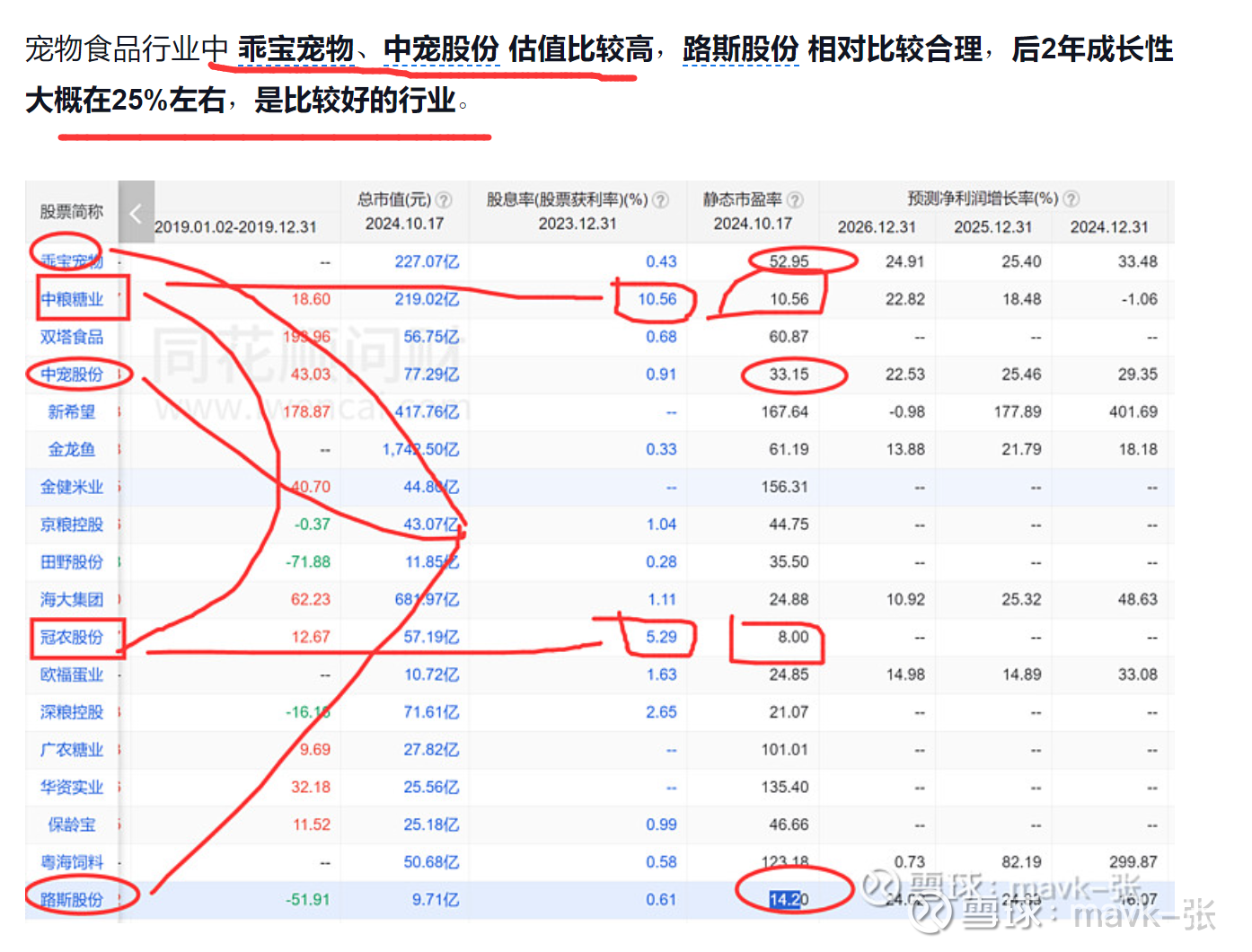The height and width of the screenshot is (952, 1252).
Task: Click market cap value 219.02亿
Action: 427,299
